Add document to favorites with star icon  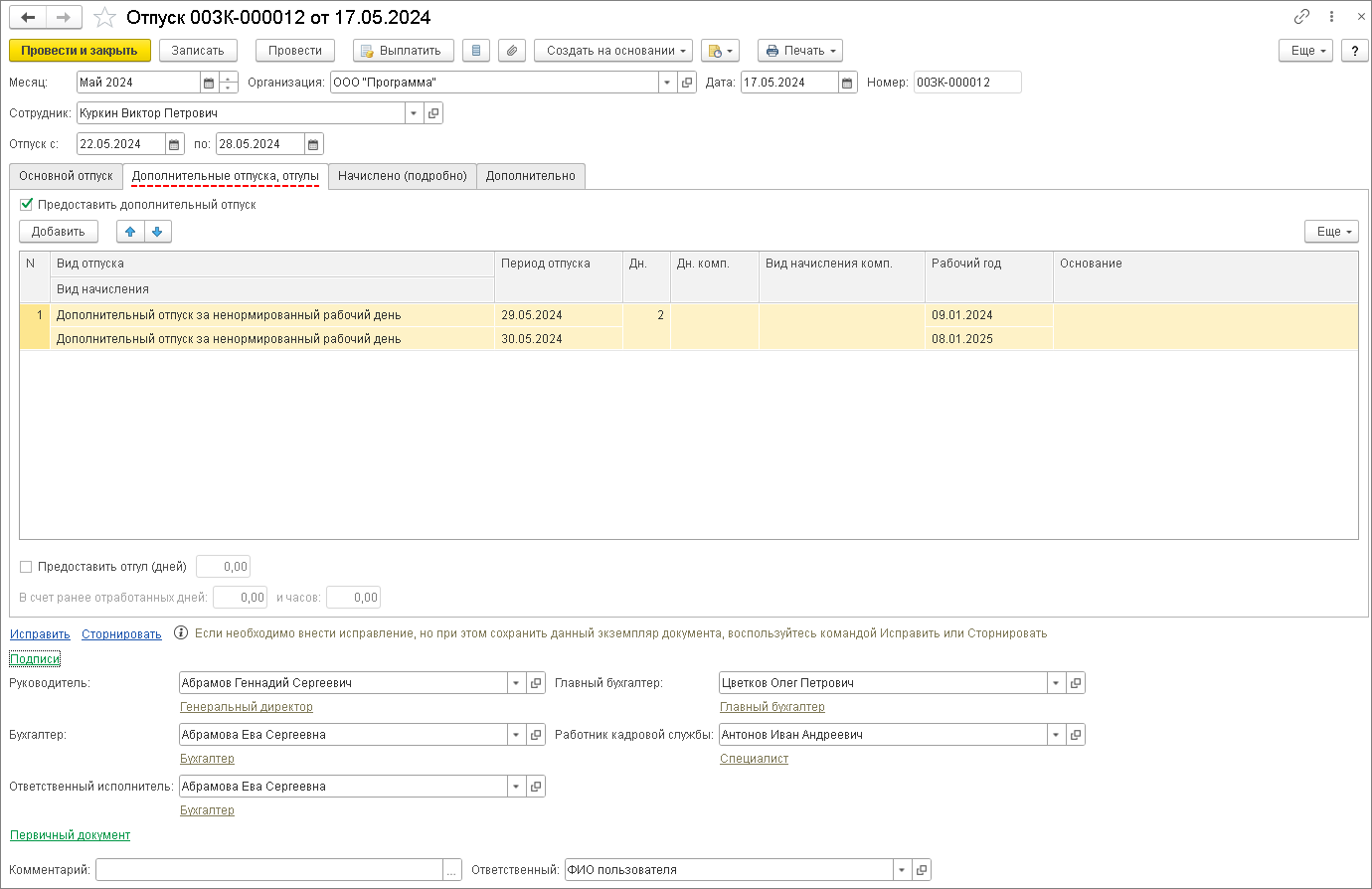[x=104, y=17]
